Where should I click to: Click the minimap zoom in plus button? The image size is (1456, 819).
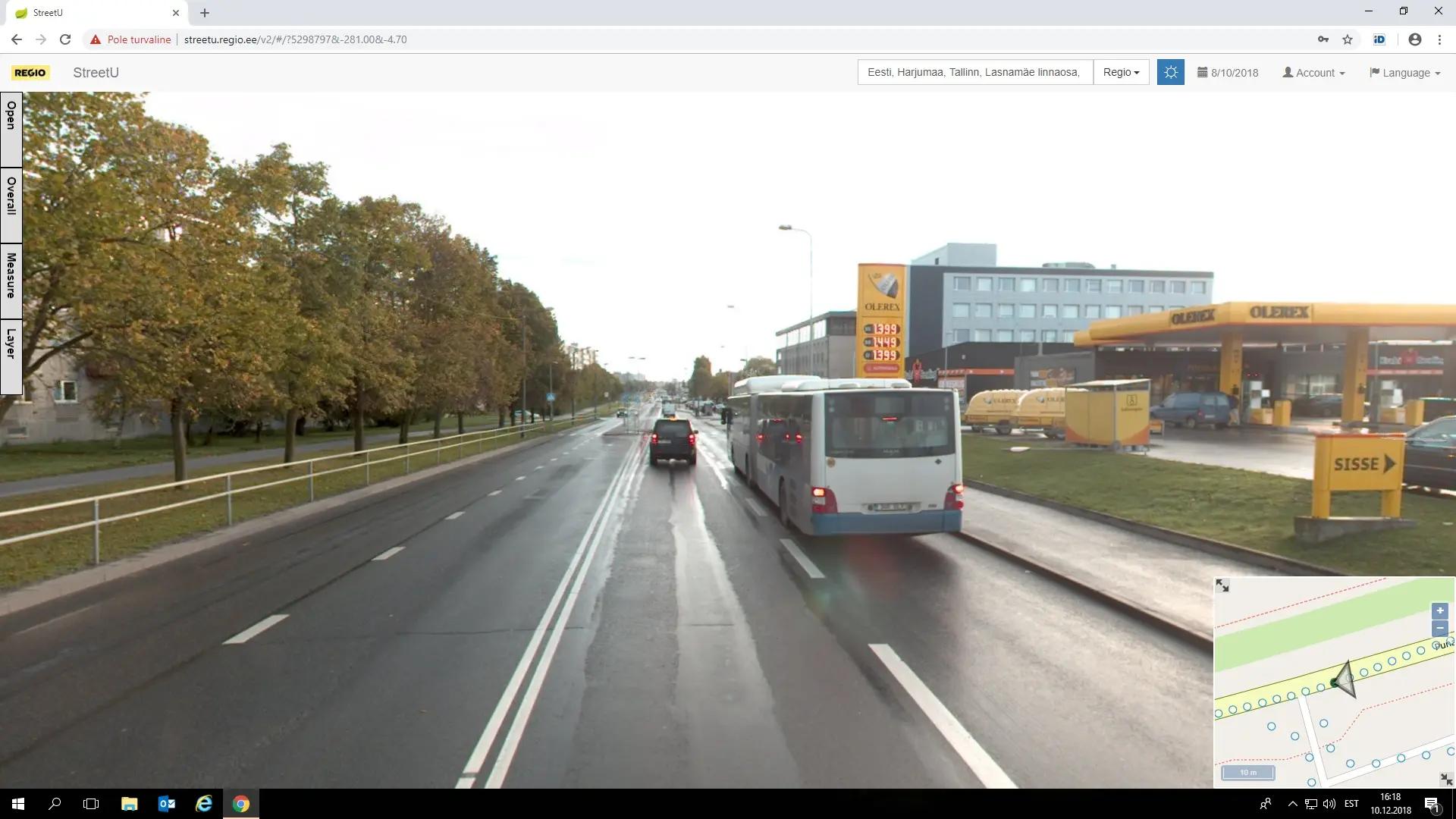pyautogui.click(x=1439, y=610)
